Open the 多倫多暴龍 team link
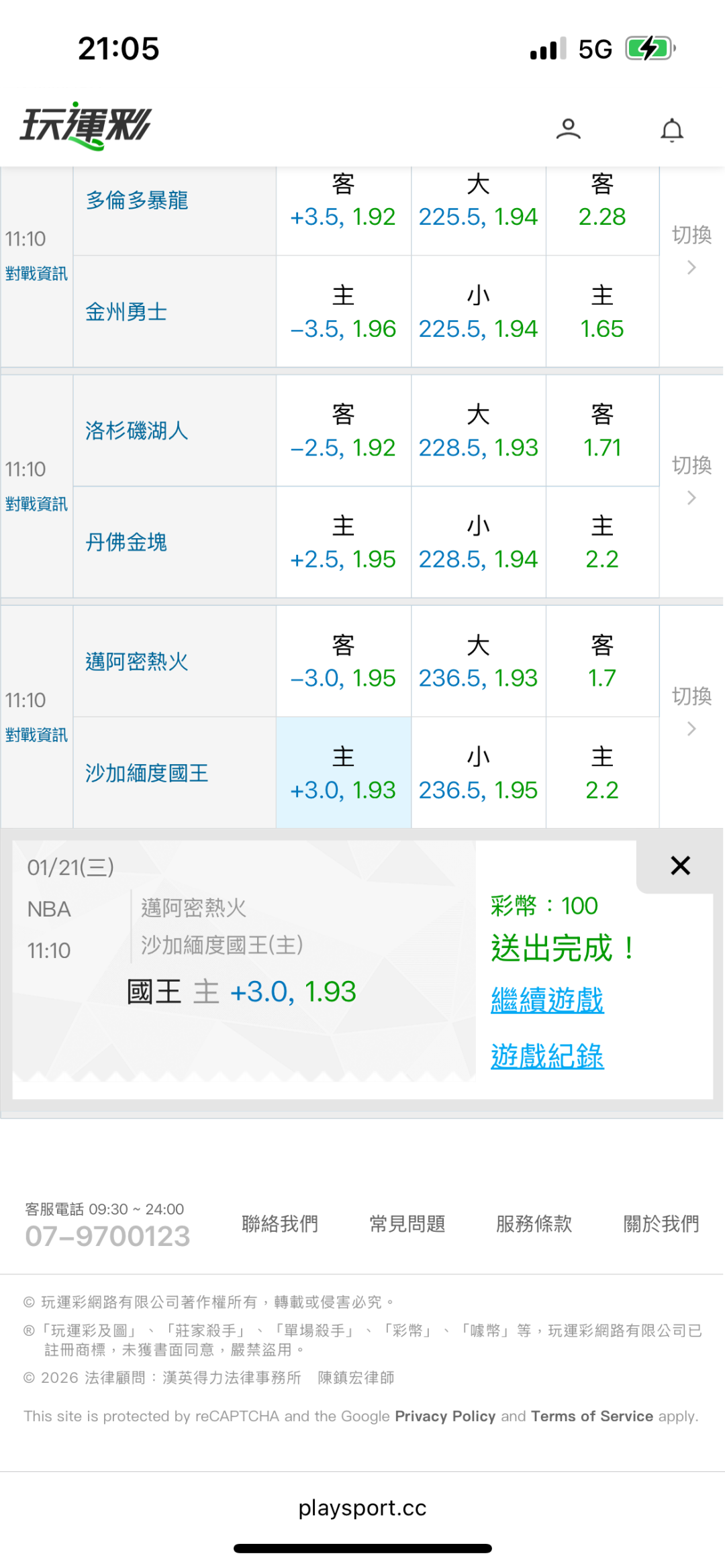Viewport: 725px width, 1568px height. 137,200
